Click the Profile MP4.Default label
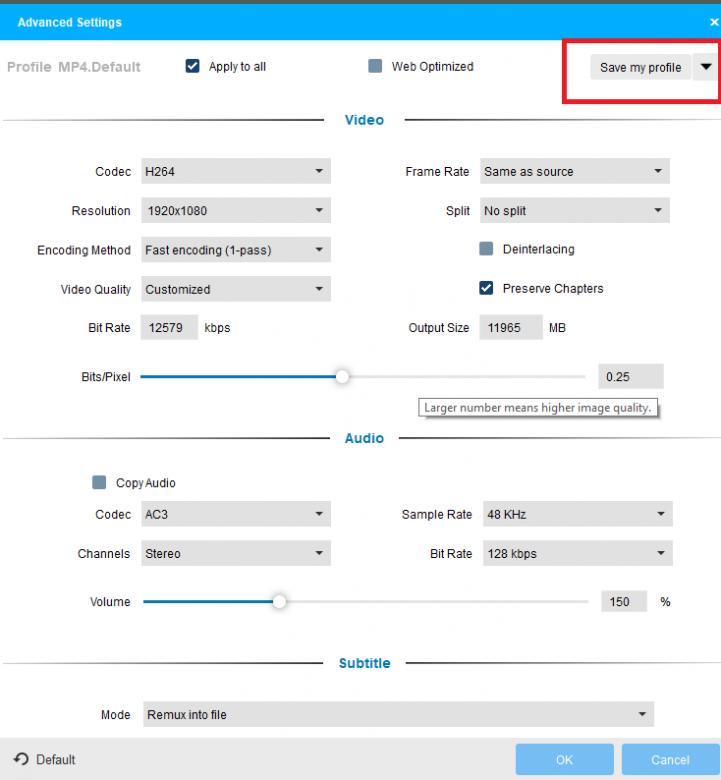Image resolution: width=721 pixels, height=780 pixels. point(74,67)
